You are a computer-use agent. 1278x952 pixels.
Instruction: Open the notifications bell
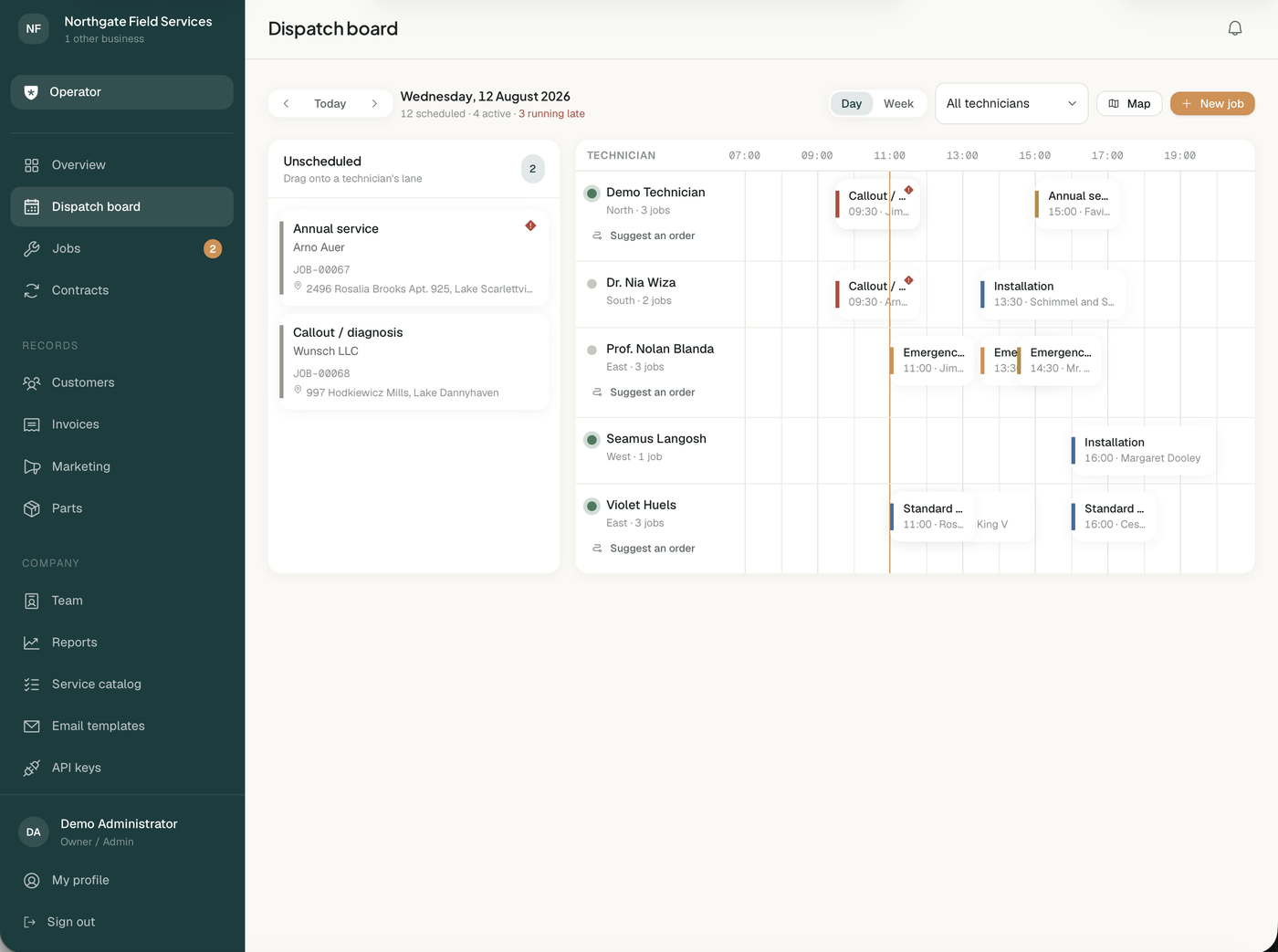pos(1234,28)
